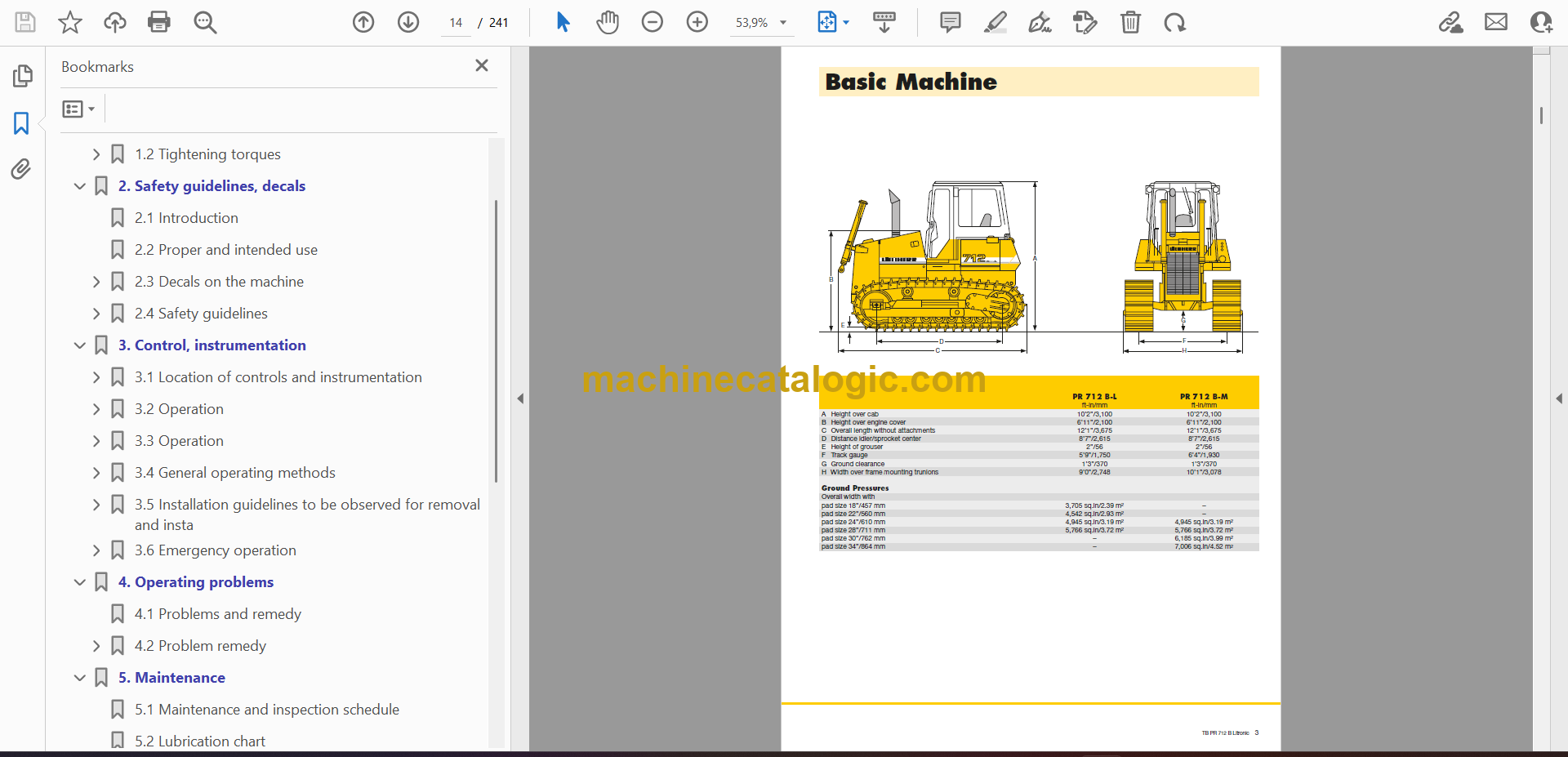Click the cloud upload icon
This screenshot has height=757, width=1568.
point(115,22)
